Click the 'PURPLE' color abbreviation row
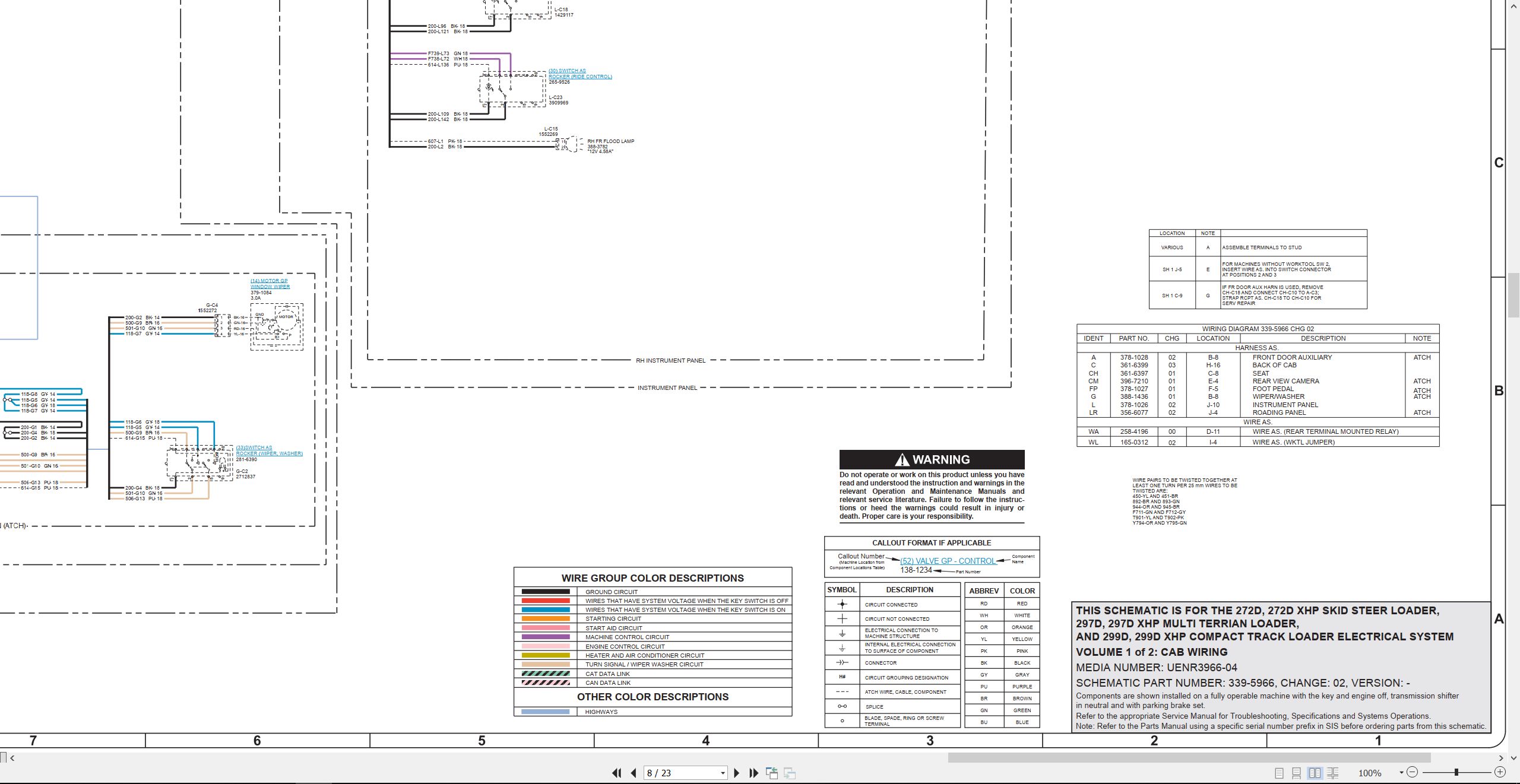 click(1002, 687)
